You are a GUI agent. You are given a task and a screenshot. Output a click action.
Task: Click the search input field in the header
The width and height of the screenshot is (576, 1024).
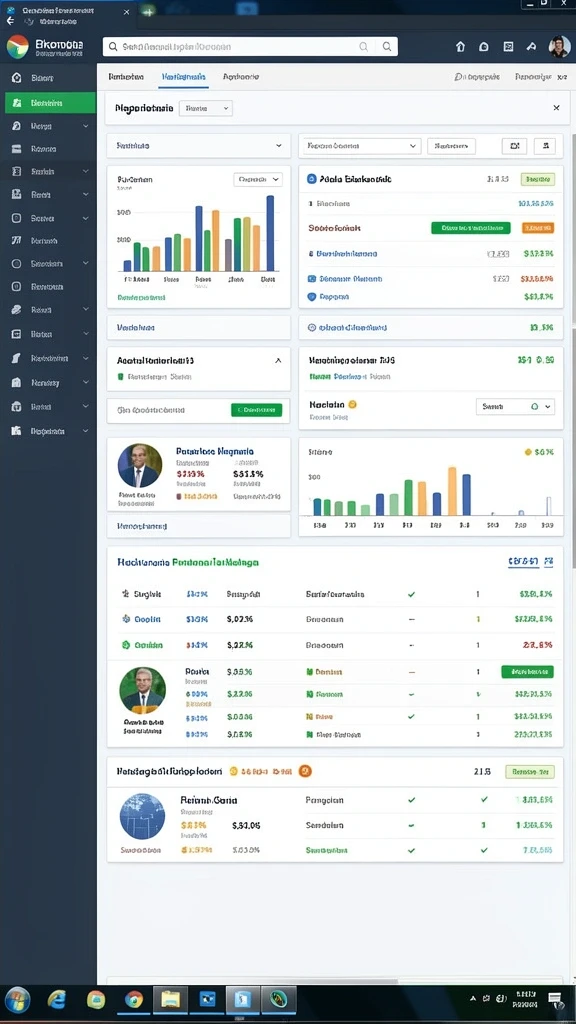click(x=237, y=46)
